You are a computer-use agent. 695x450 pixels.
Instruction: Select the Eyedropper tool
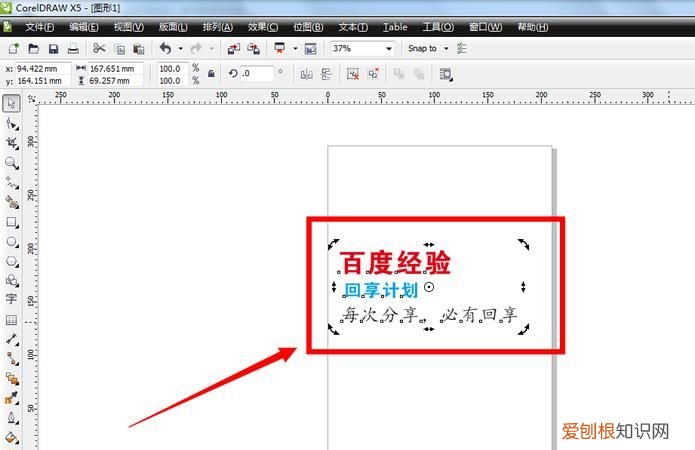pyautogui.click(x=12, y=398)
